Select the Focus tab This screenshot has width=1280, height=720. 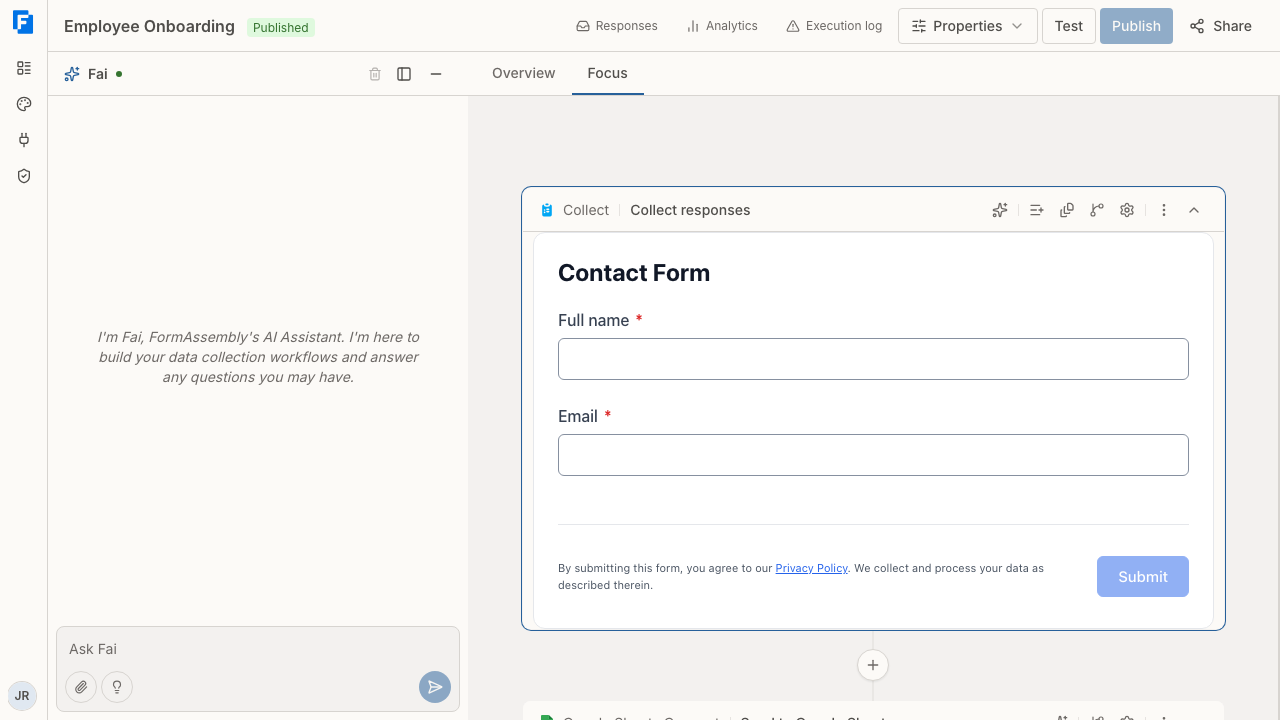coord(608,73)
